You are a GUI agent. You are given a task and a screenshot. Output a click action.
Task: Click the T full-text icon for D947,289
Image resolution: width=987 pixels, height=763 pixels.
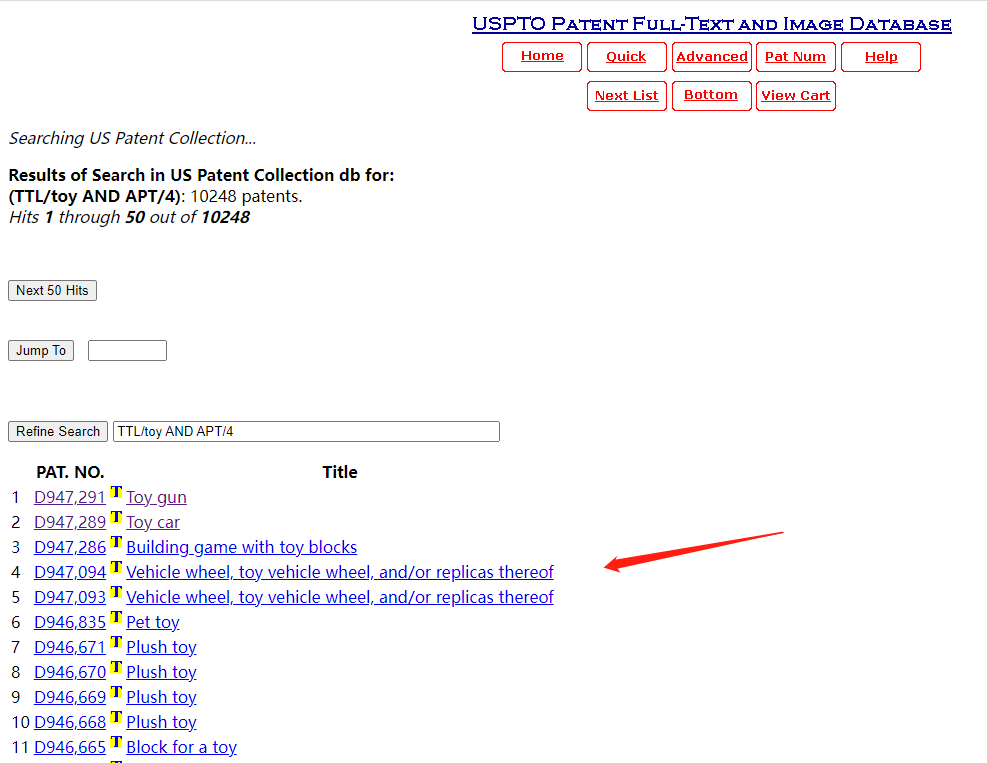116,517
